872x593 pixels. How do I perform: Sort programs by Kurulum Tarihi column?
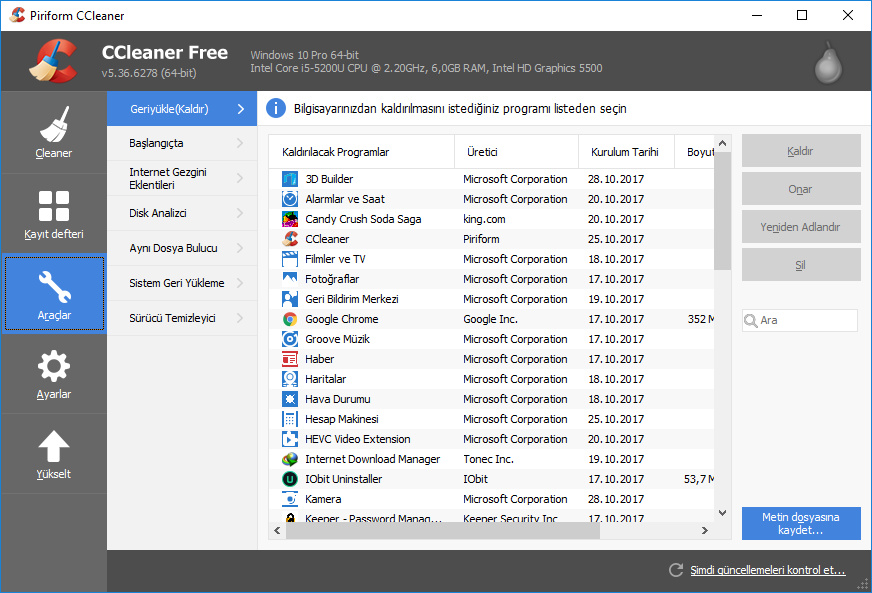[x=627, y=151]
